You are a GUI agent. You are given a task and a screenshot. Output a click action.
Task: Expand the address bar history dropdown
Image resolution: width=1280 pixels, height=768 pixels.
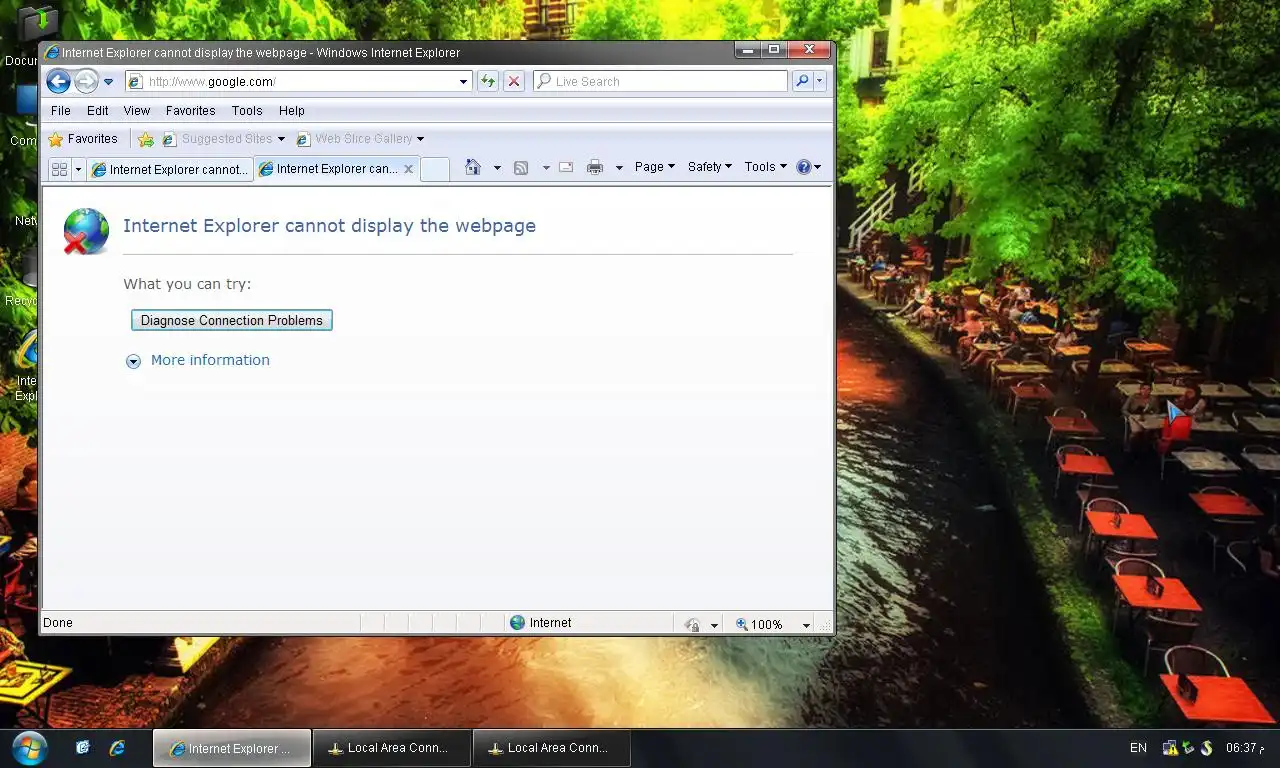tap(463, 82)
